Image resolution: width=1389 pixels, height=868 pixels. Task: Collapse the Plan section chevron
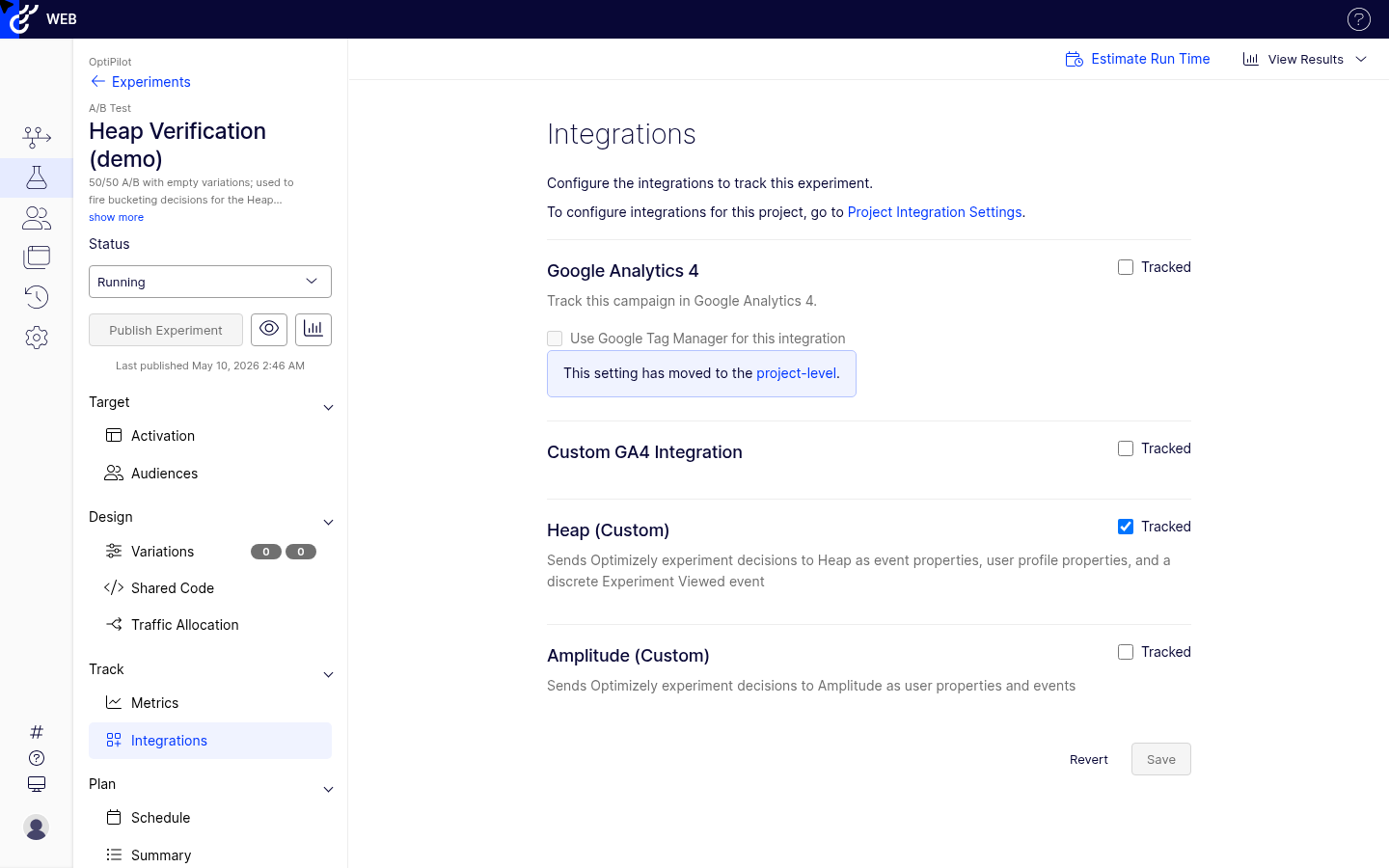tap(328, 790)
